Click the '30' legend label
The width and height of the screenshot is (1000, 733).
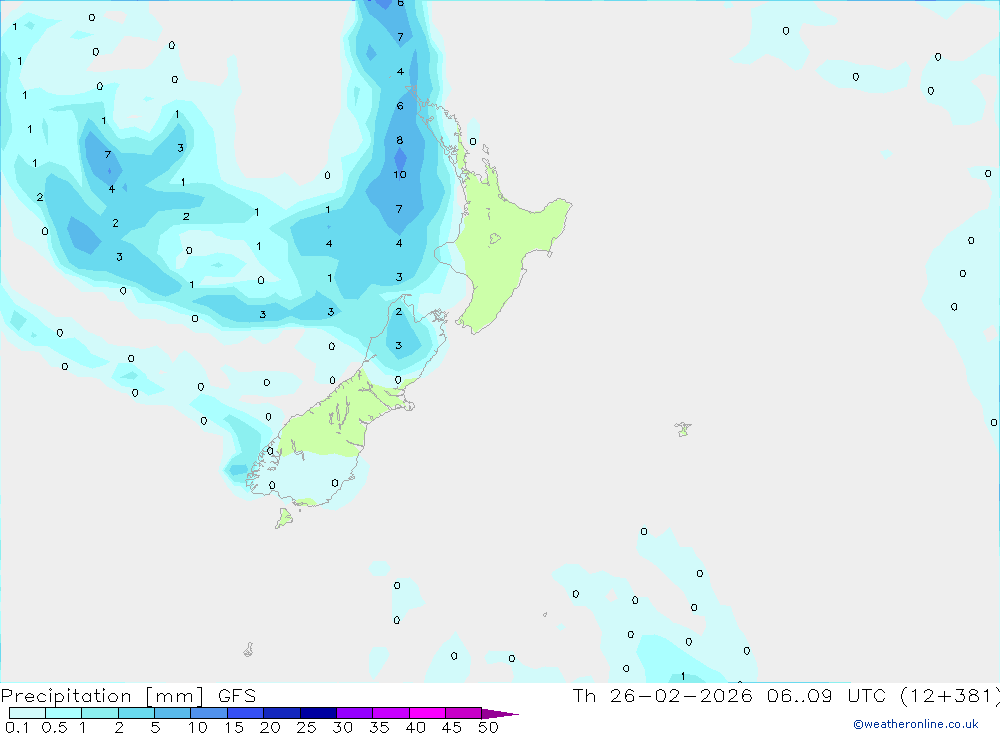click(x=343, y=727)
